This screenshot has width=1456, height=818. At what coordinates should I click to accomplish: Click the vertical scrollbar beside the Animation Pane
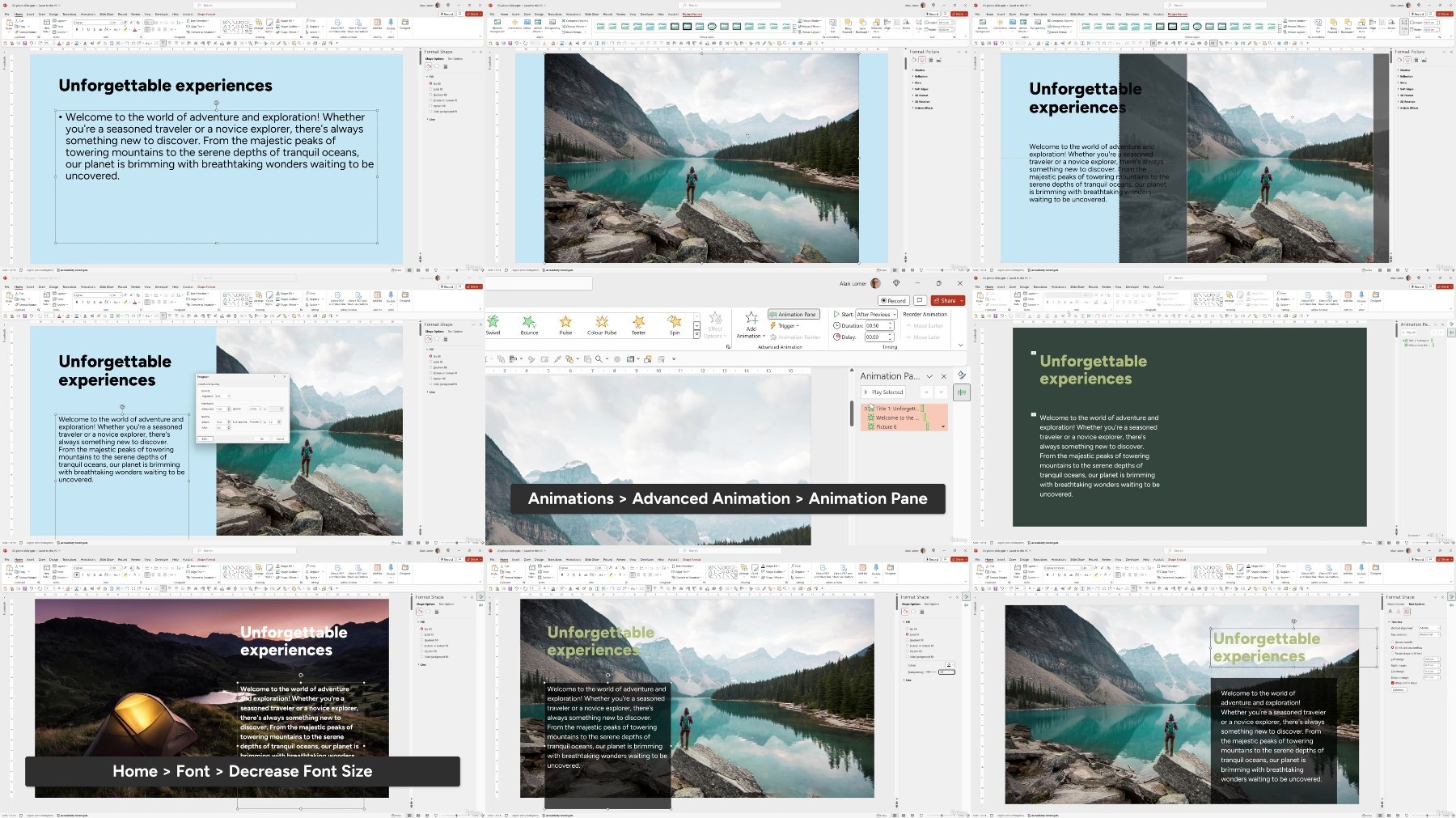[x=851, y=413]
